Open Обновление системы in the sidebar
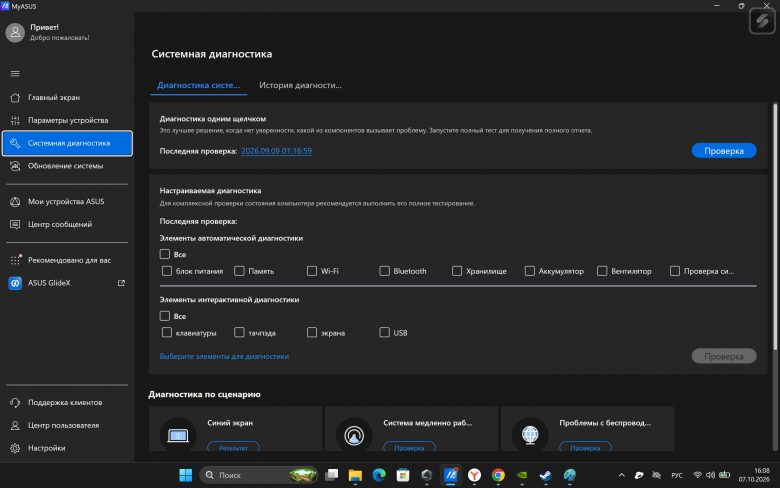Screen dimensions: 780x488 pyautogui.click(x=67, y=166)
